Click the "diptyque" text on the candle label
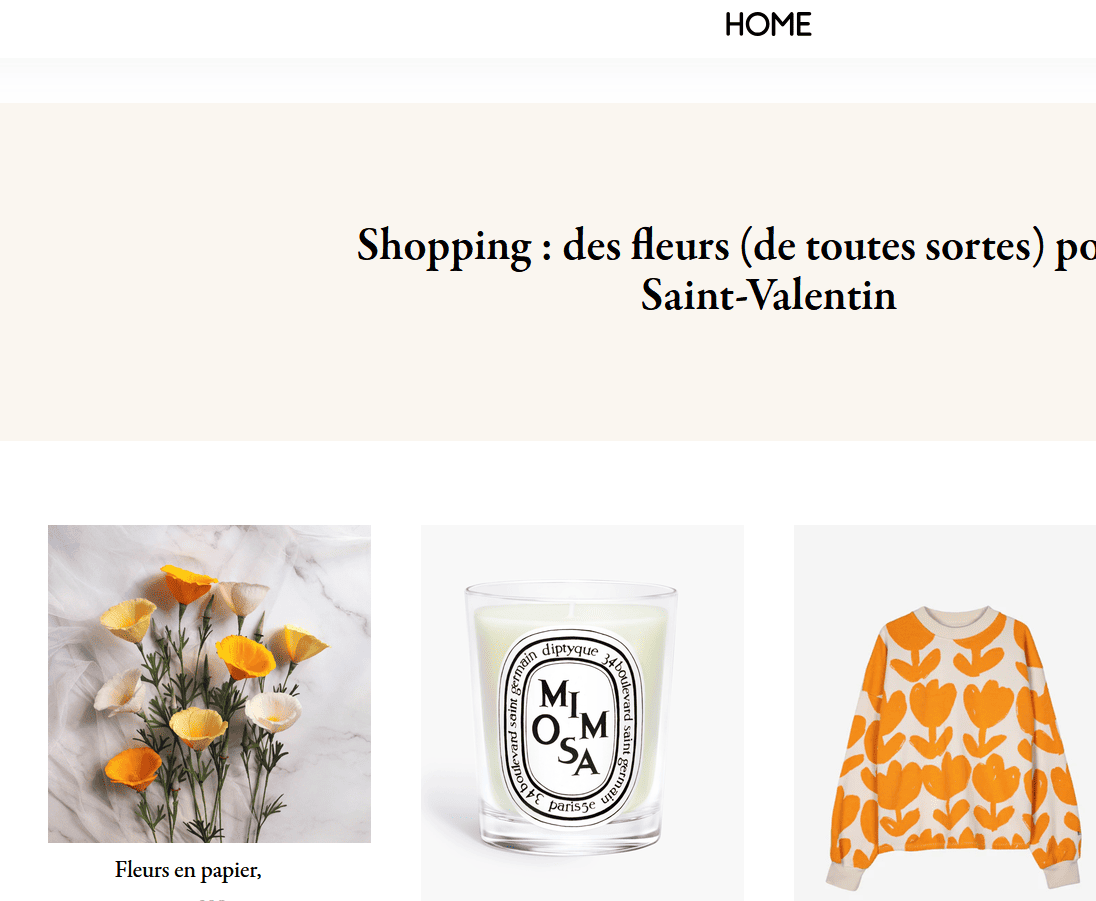 (570, 649)
